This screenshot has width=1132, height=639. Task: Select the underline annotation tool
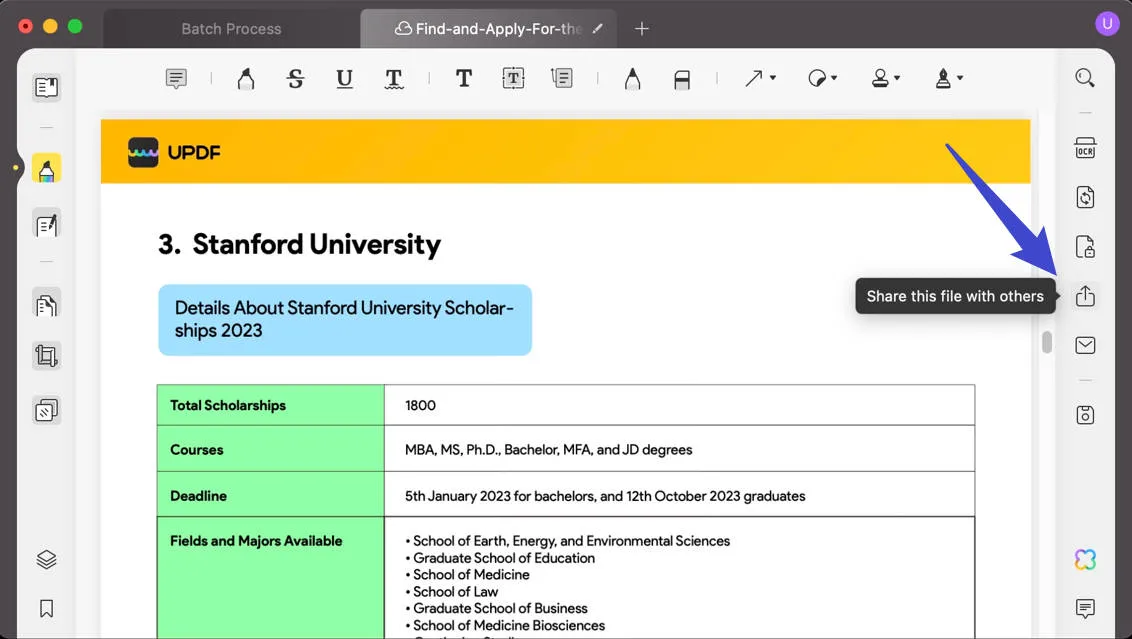(x=344, y=79)
